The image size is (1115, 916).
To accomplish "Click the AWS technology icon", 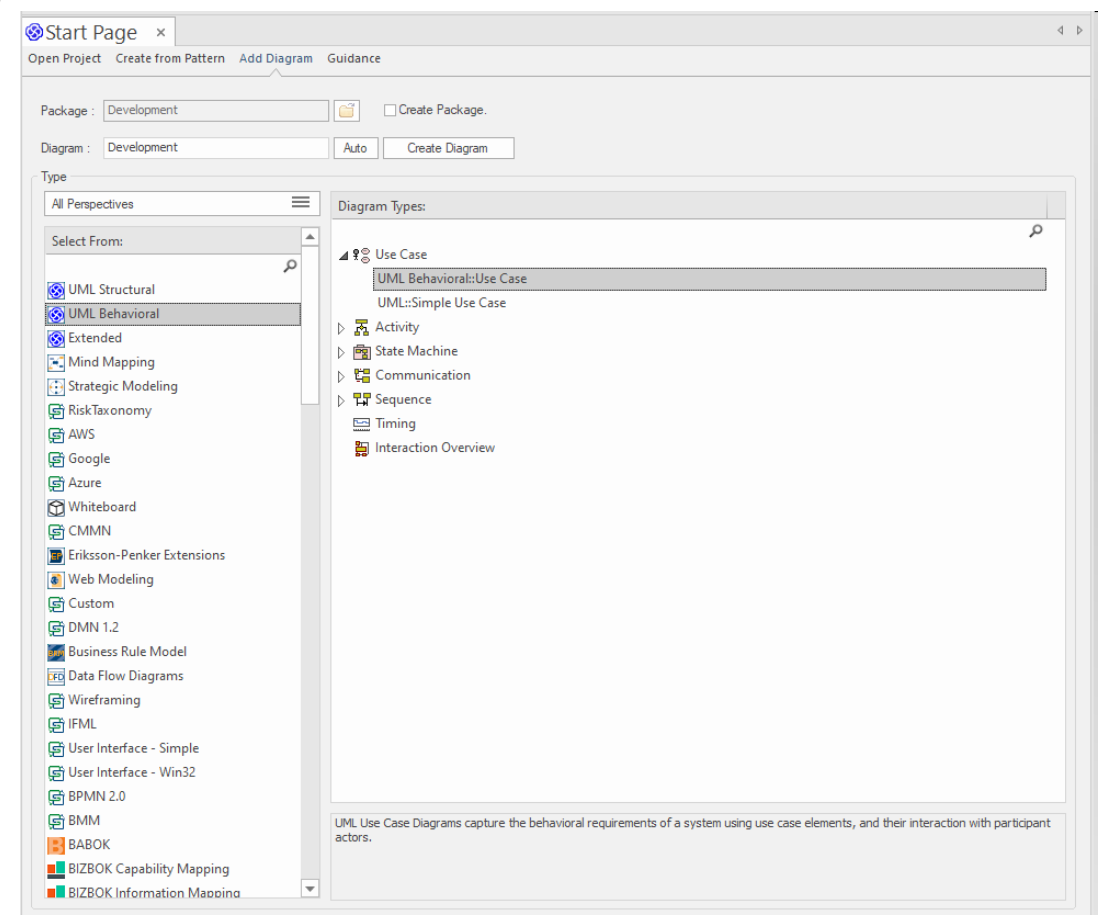I will (x=55, y=435).
